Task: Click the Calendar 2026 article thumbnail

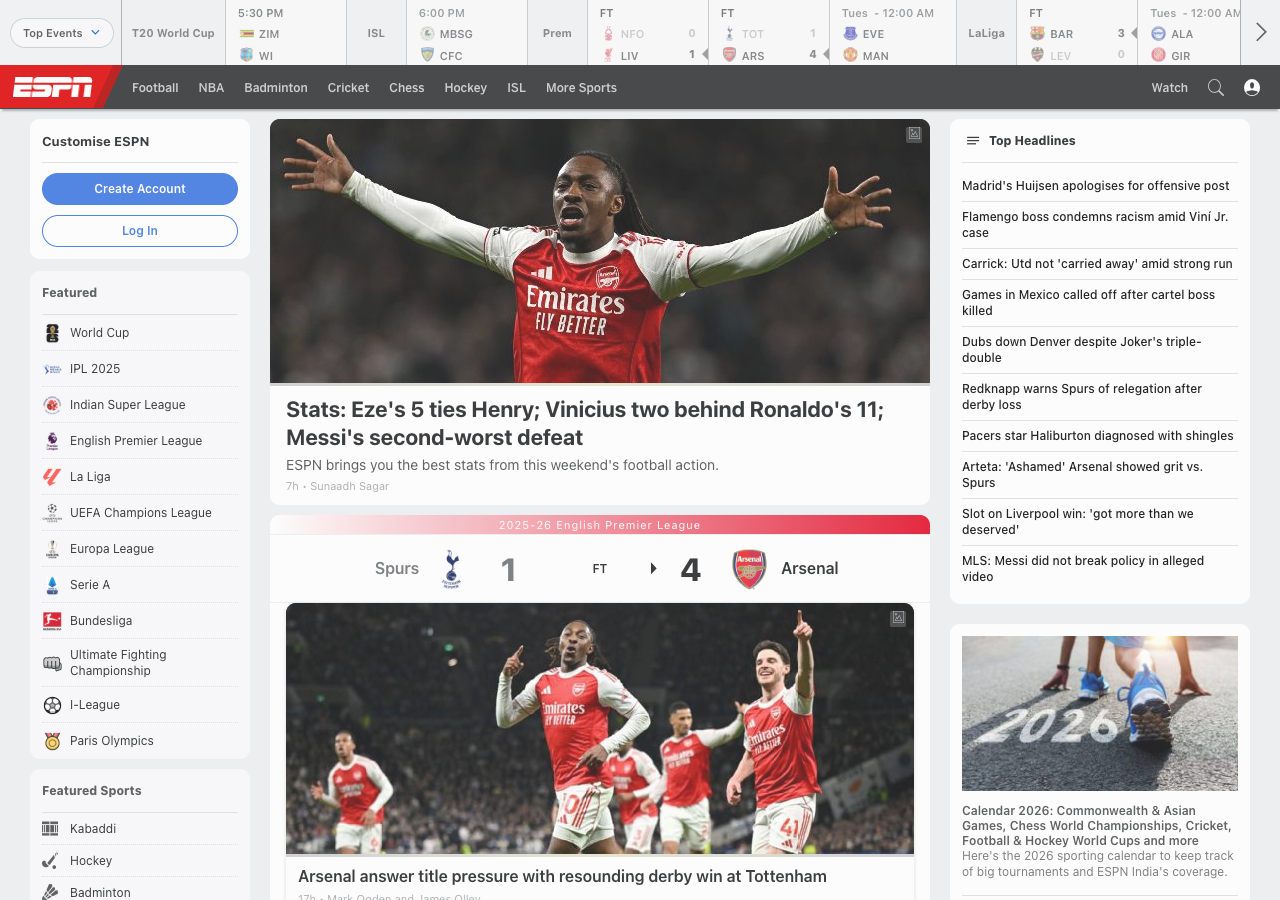Action: (1099, 713)
